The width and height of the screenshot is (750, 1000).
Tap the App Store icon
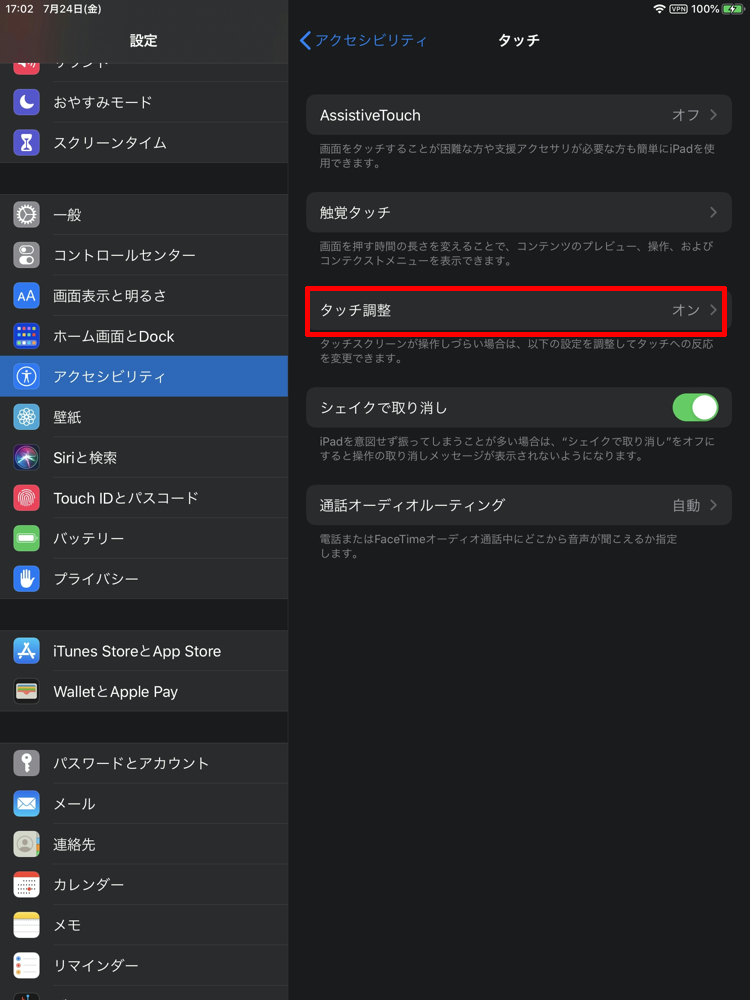(x=26, y=651)
